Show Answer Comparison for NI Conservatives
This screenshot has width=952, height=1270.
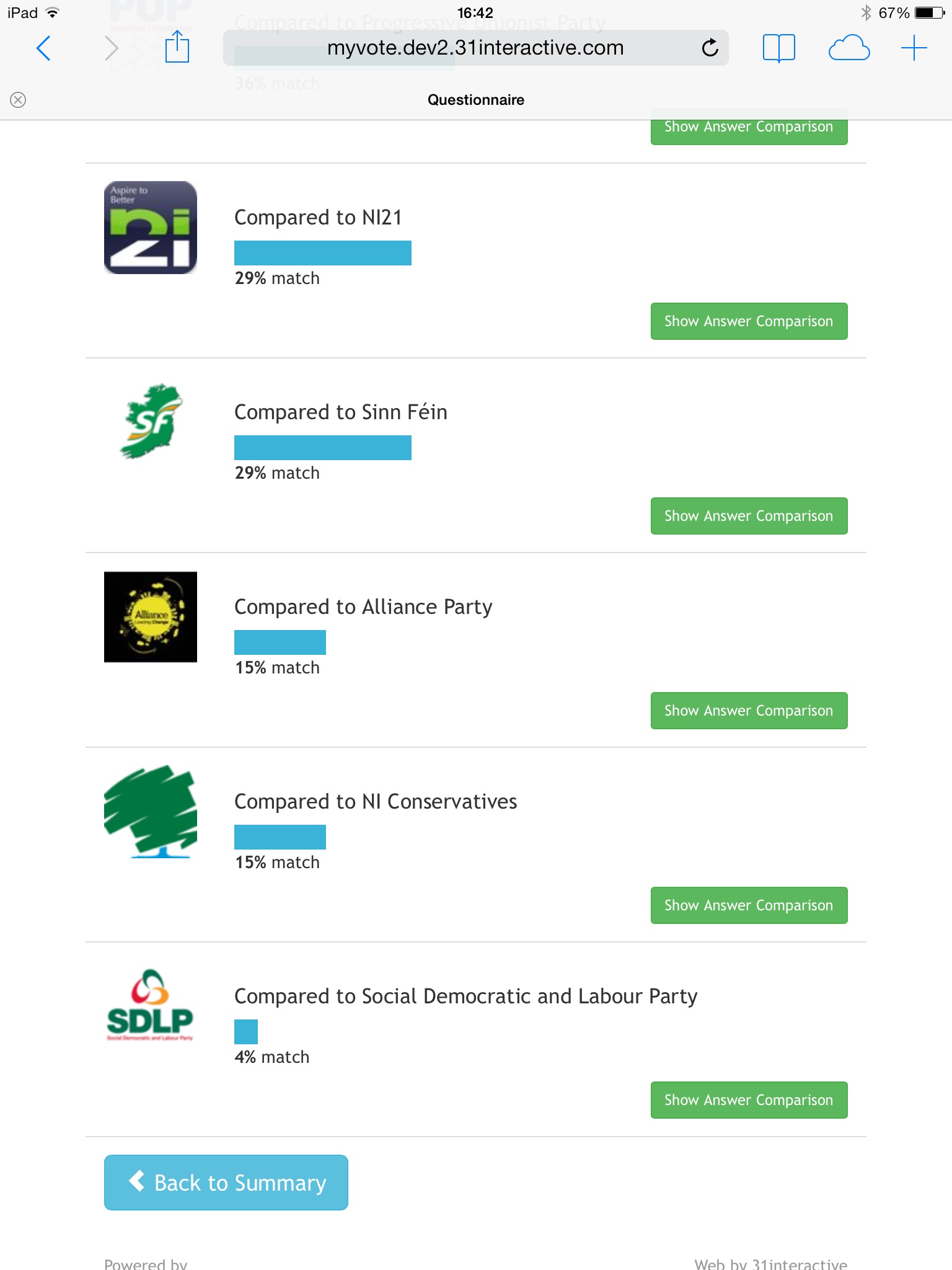click(749, 905)
